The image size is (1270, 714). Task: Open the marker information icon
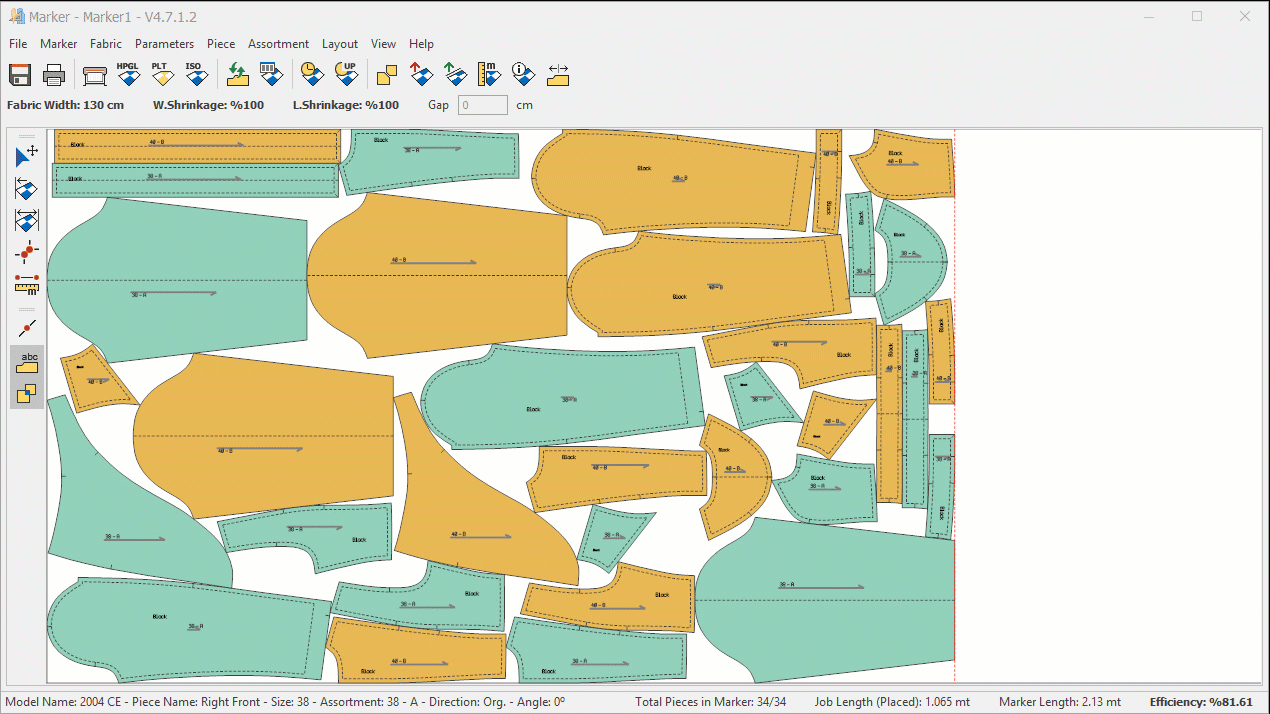521,74
